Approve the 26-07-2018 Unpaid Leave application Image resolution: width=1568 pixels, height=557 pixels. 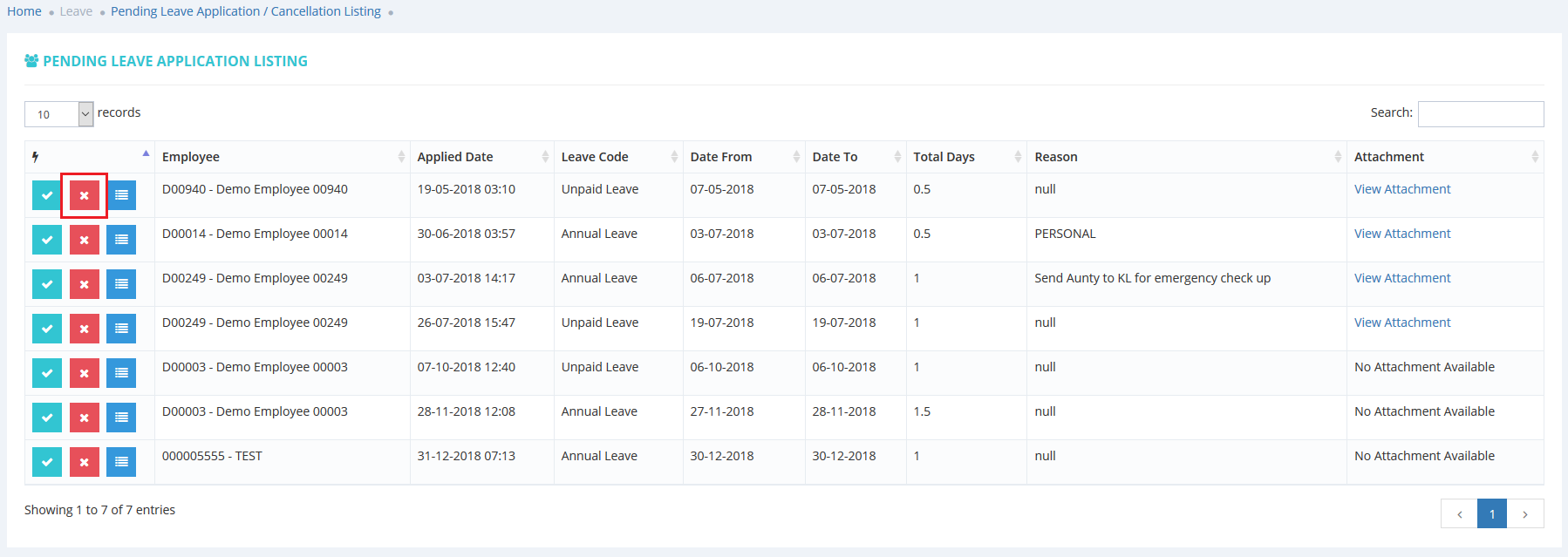(47, 329)
